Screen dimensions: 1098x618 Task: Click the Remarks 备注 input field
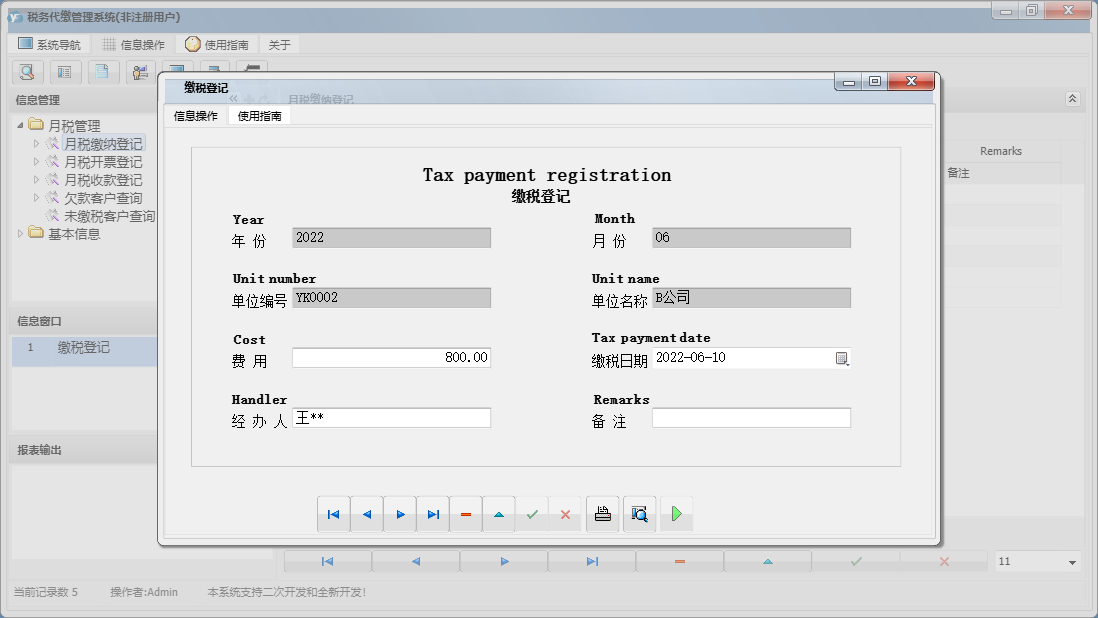[x=751, y=418]
